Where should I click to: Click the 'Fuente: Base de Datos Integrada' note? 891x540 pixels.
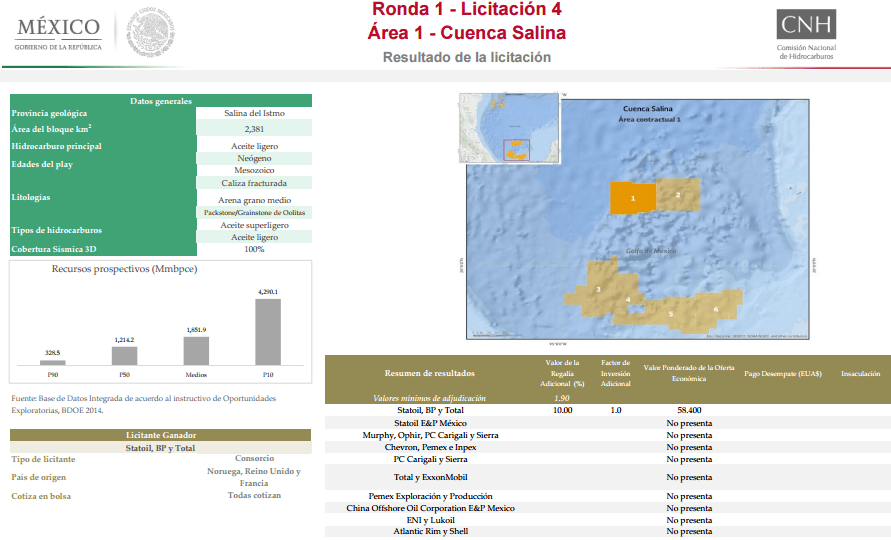click(144, 404)
